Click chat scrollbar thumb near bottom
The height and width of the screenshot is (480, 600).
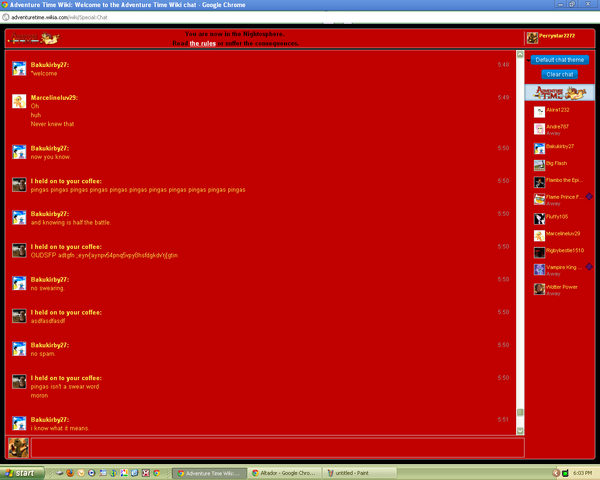pyautogui.click(x=520, y=412)
